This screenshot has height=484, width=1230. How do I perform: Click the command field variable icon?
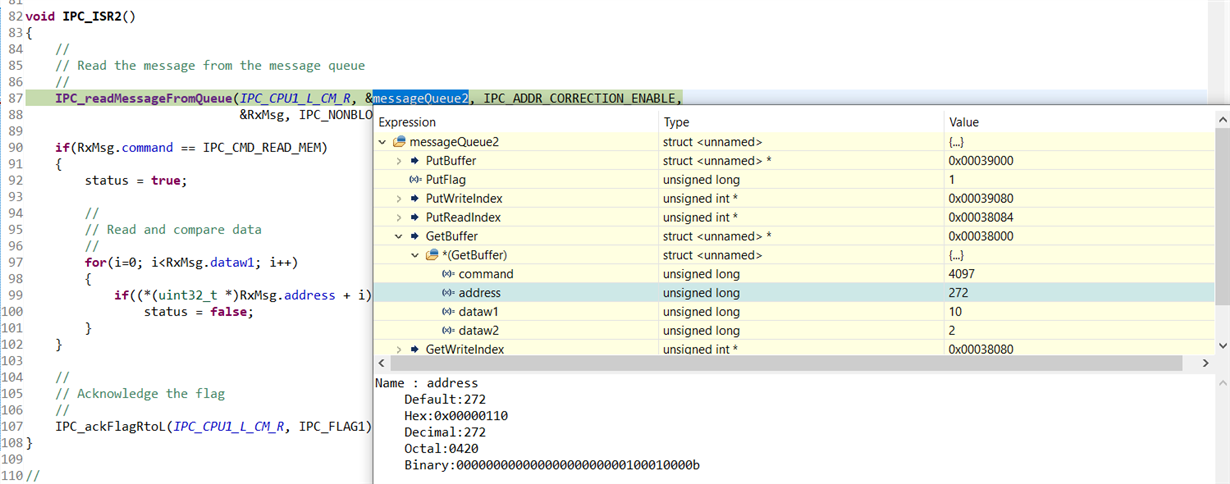coord(447,274)
